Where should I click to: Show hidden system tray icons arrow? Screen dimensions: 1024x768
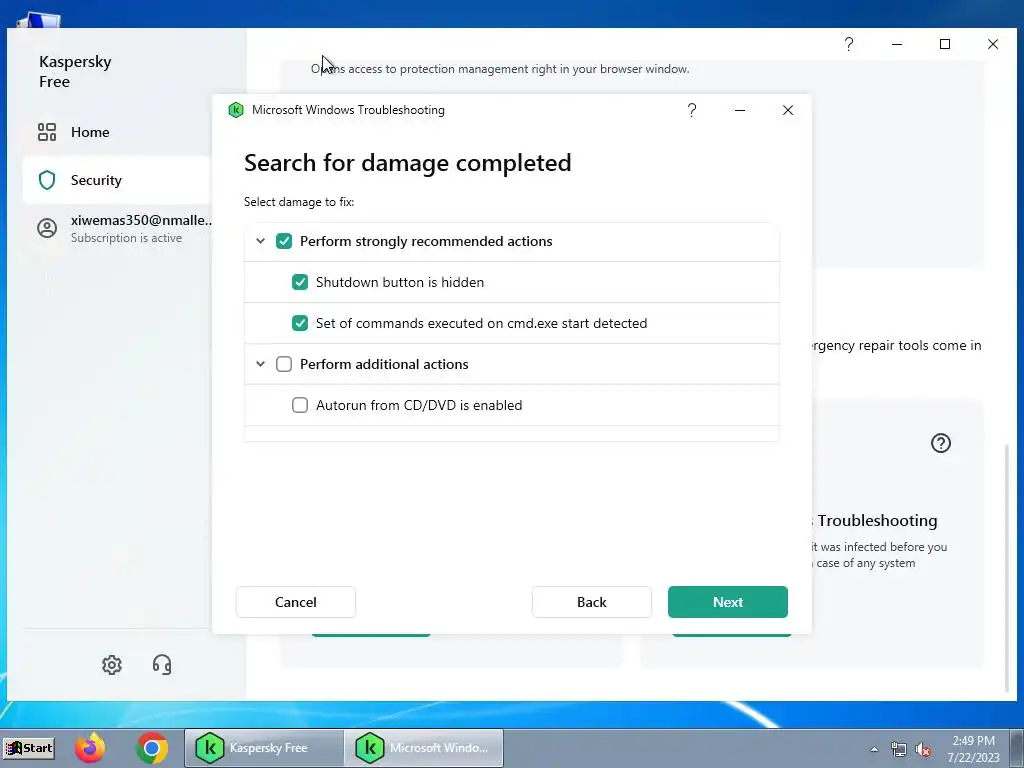click(874, 750)
